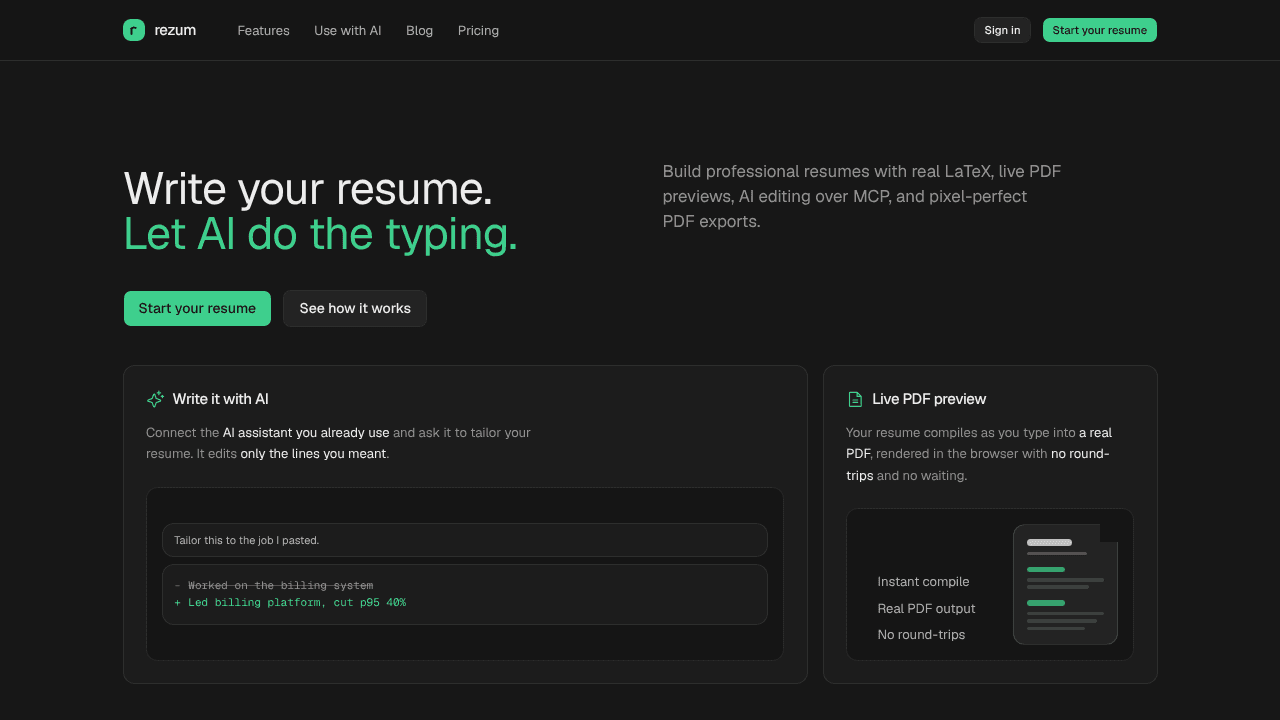1280x720 pixels.
Task: Click the Write it with AI heading
Action: pos(220,399)
